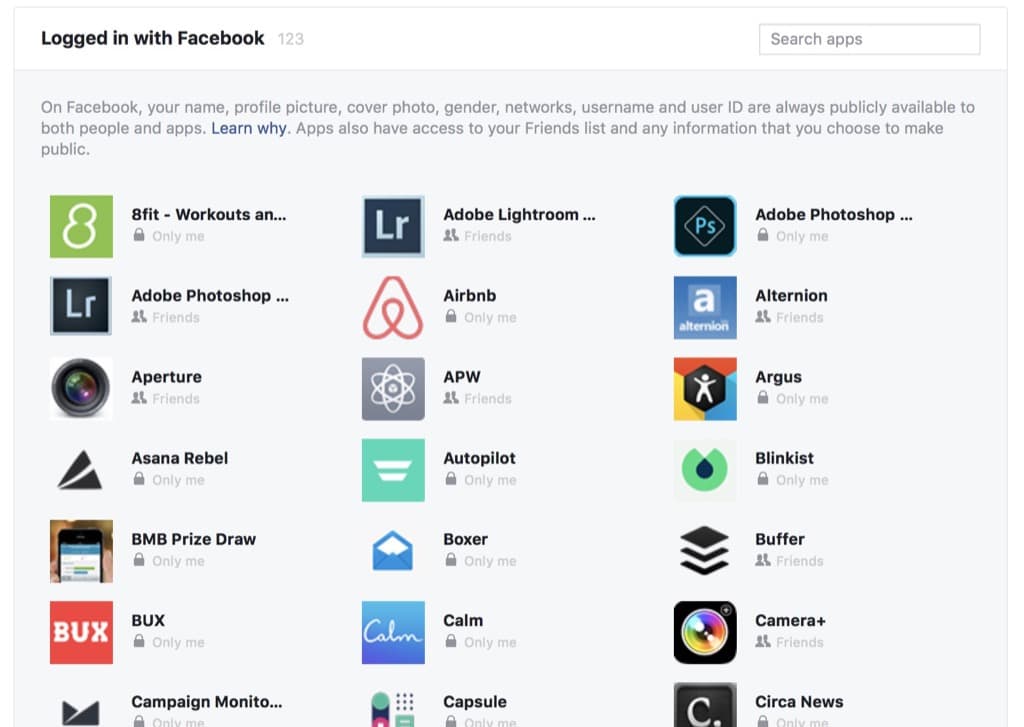Click the Calm blue gradient icon
The width and height of the screenshot is (1024, 727).
pos(392,632)
